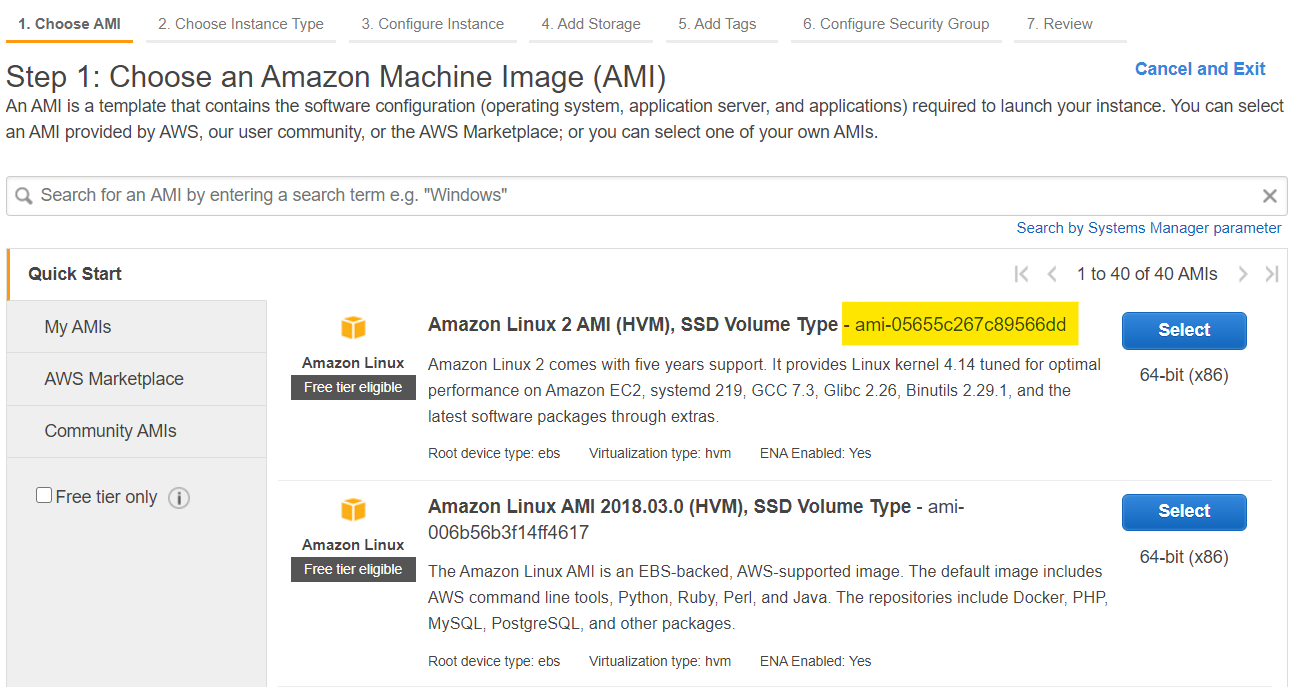This screenshot has width=1302, height=687.
Task: Click Free tier eligible badge for Amazon Linux 2
Action: [353, 387]
